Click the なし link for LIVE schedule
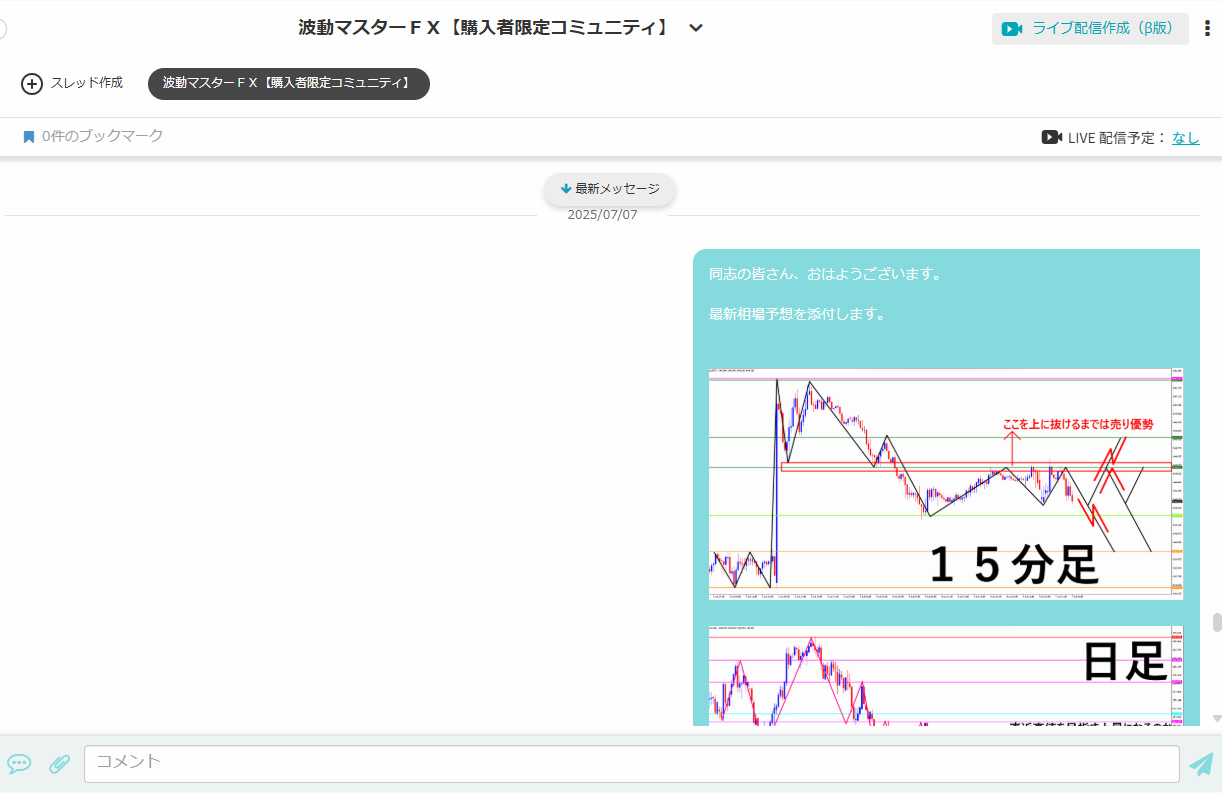 [1186, 138]
